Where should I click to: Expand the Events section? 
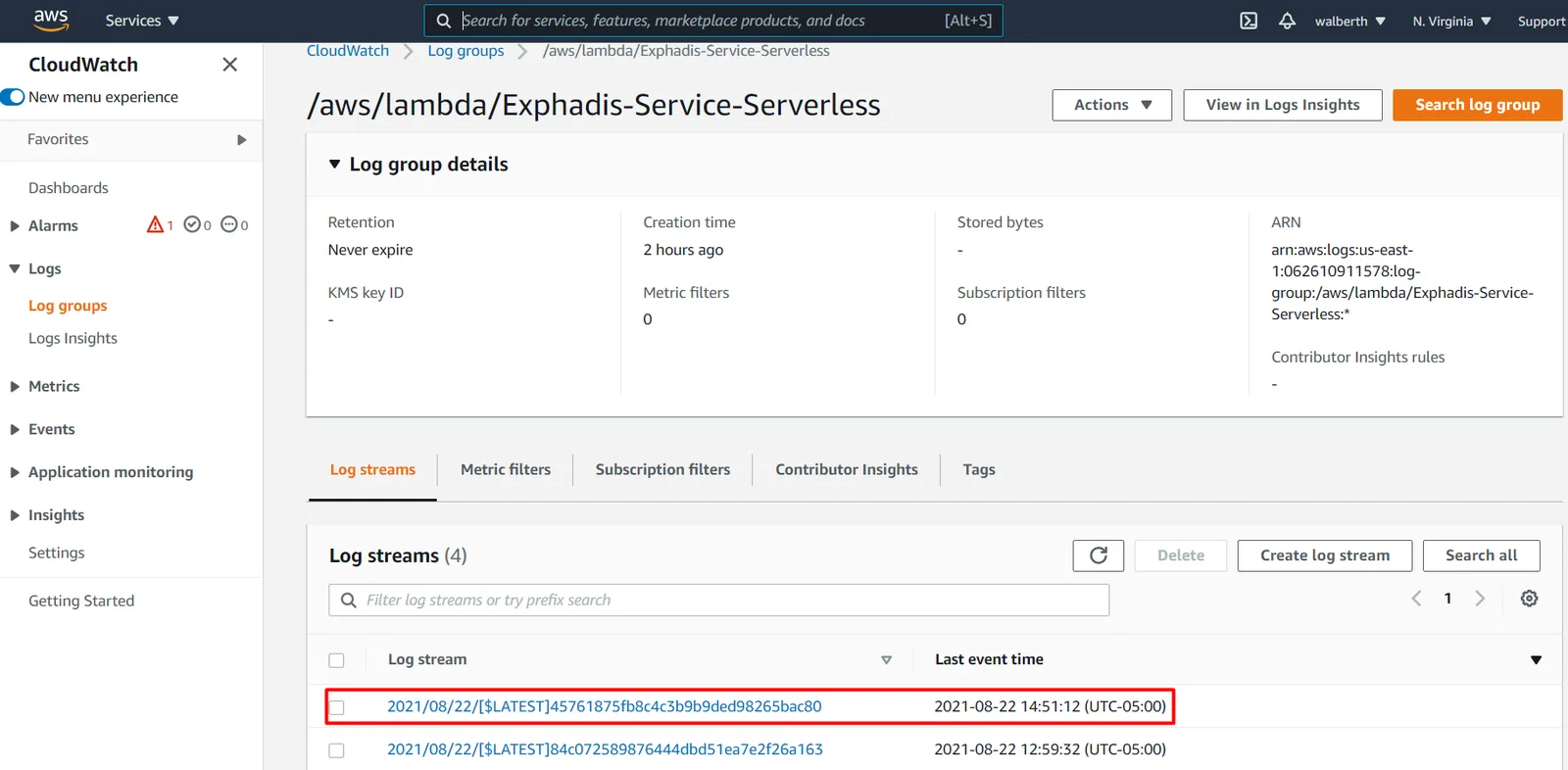(15, 429)
